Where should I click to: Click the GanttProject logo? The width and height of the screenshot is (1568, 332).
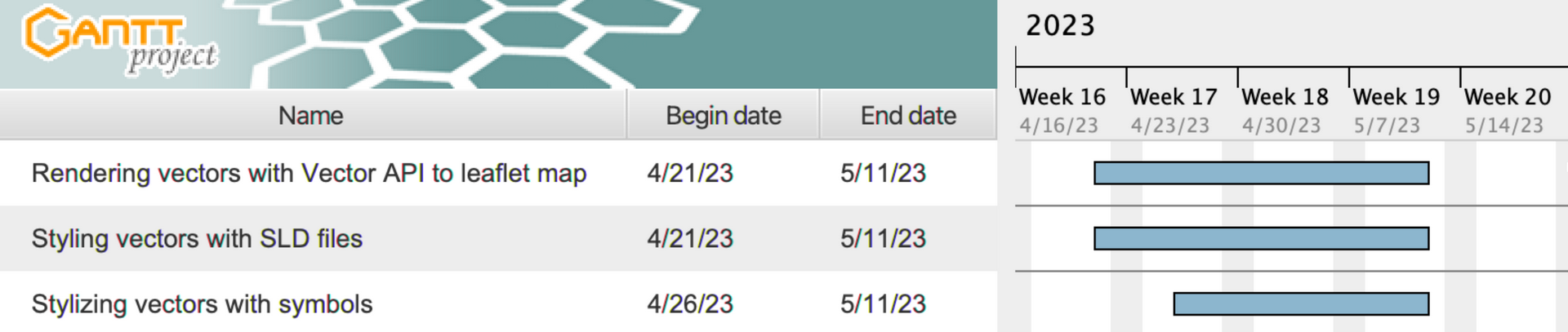120,40
